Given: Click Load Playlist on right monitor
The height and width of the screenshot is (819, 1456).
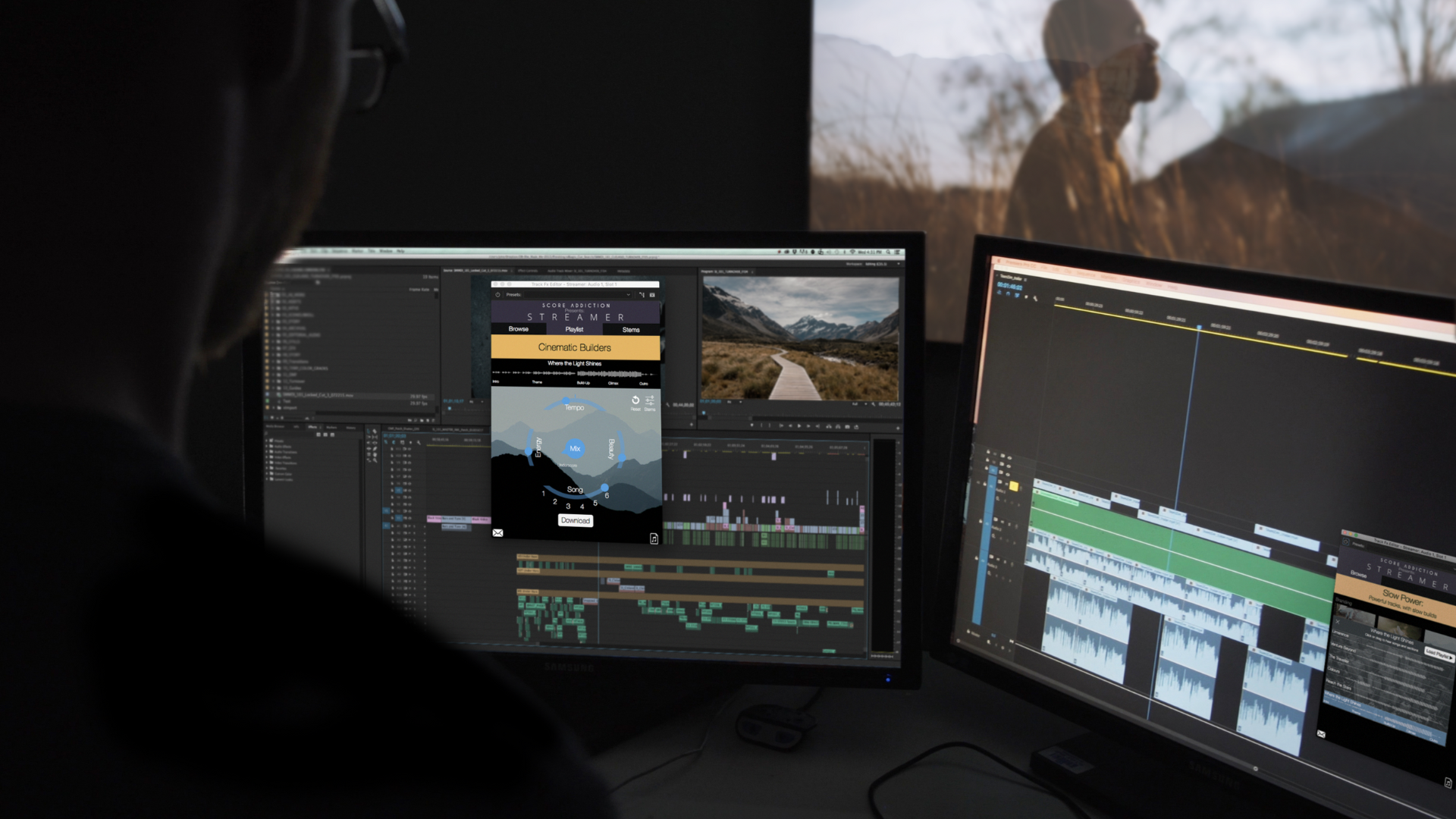Looking at the screenshot, I should (1438, 654).
